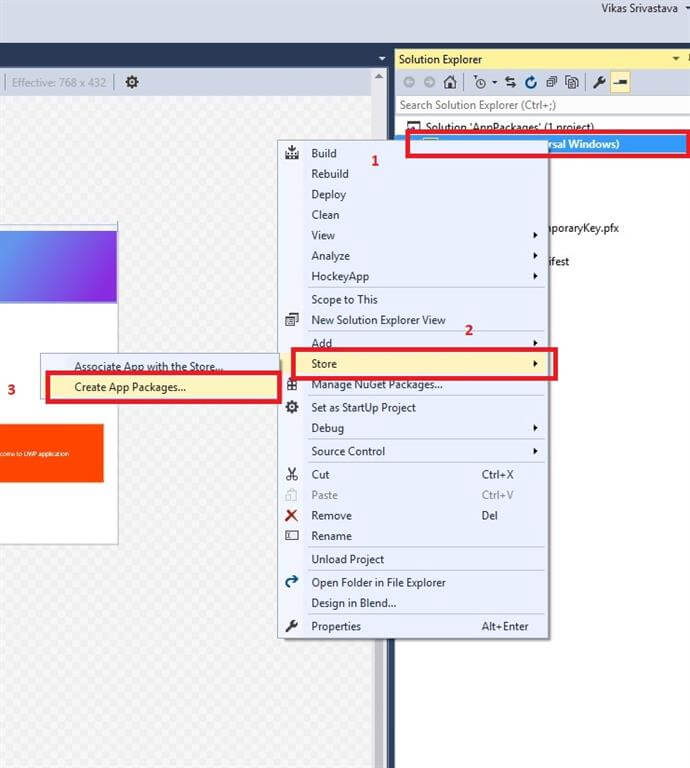Click the Set as StartUp Project gear icon

292,407
